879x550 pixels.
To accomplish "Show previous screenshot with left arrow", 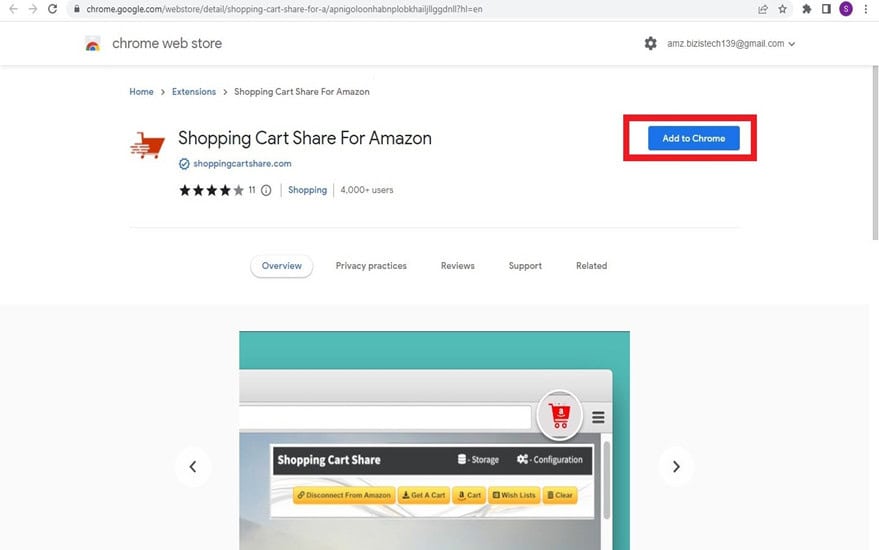I will point(193,466).
